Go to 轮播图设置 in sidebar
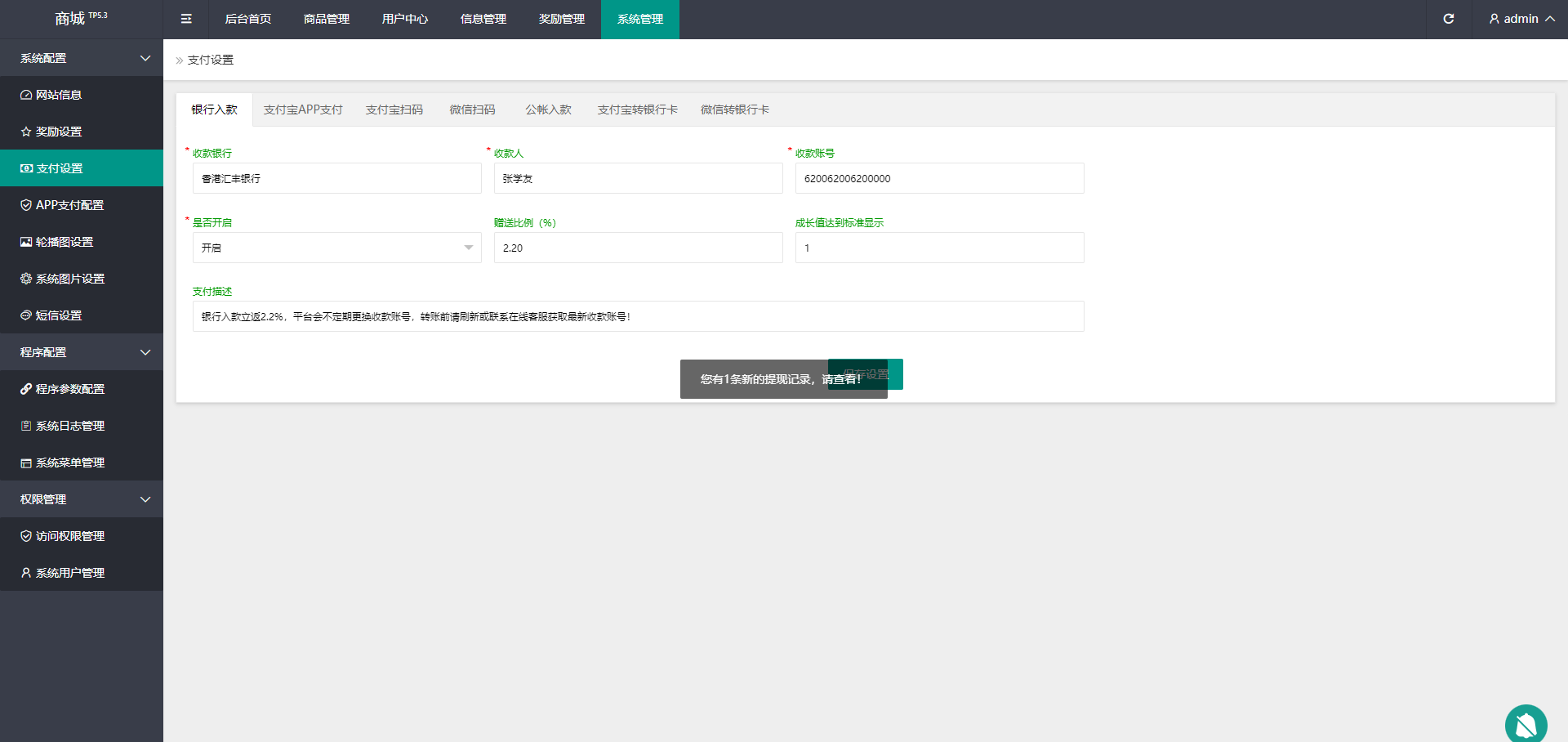 point(82,242)
